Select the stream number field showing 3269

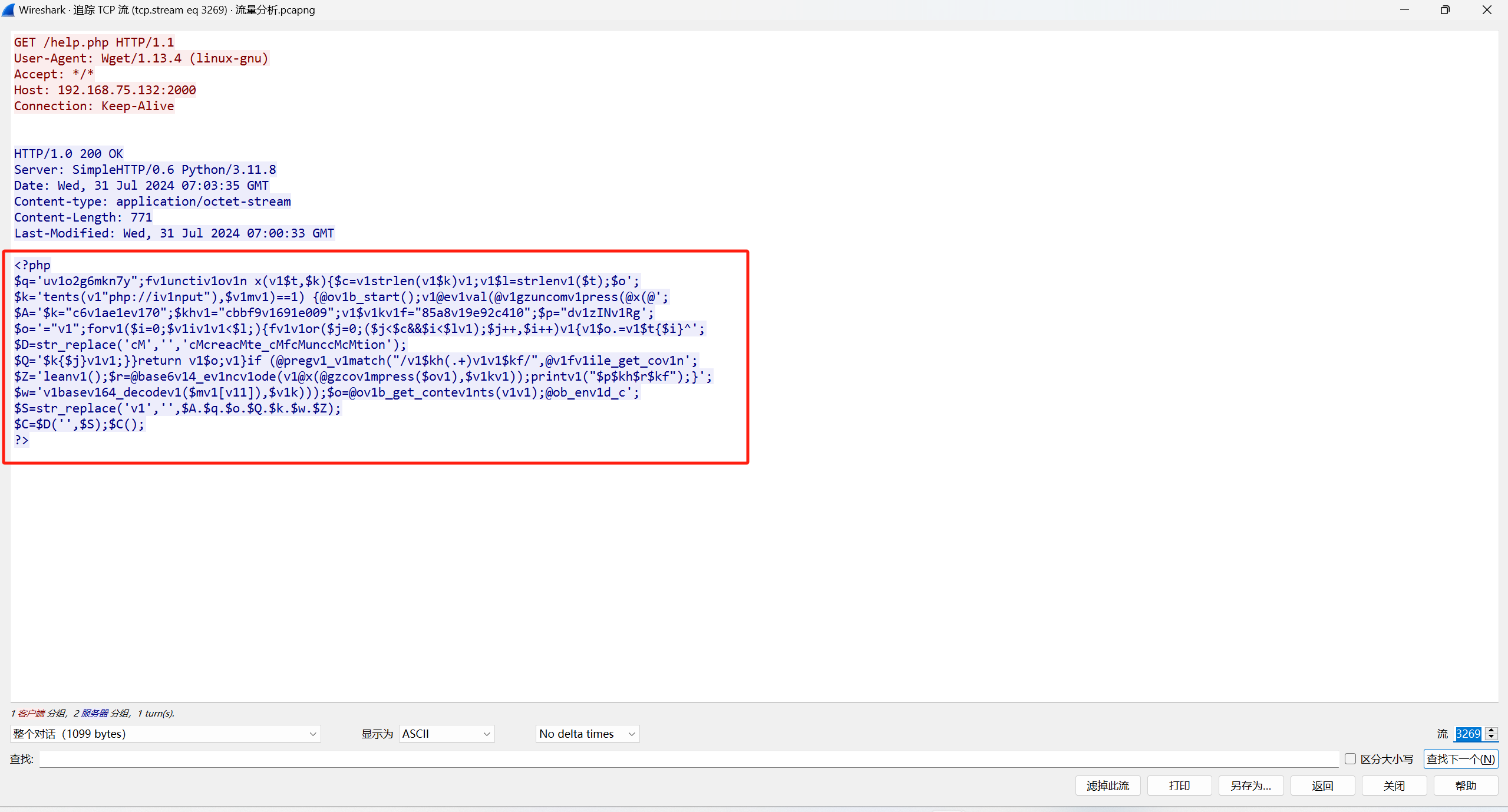tap(1469, 734)
